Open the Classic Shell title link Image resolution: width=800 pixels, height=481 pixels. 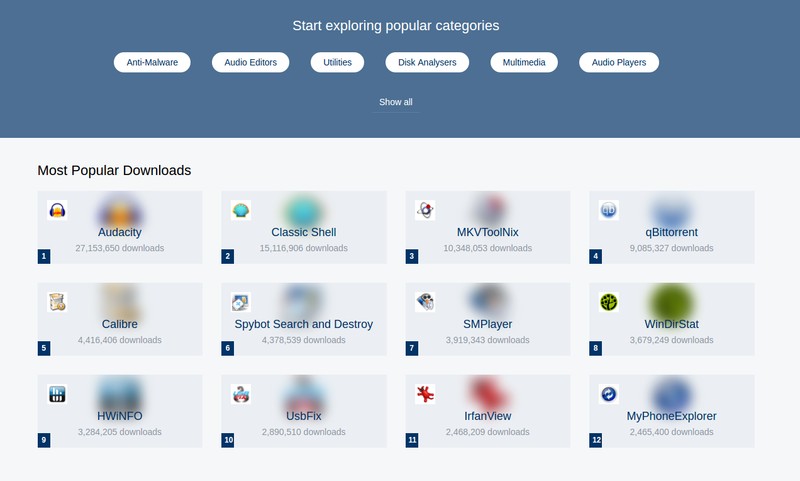tap(304, 232)
